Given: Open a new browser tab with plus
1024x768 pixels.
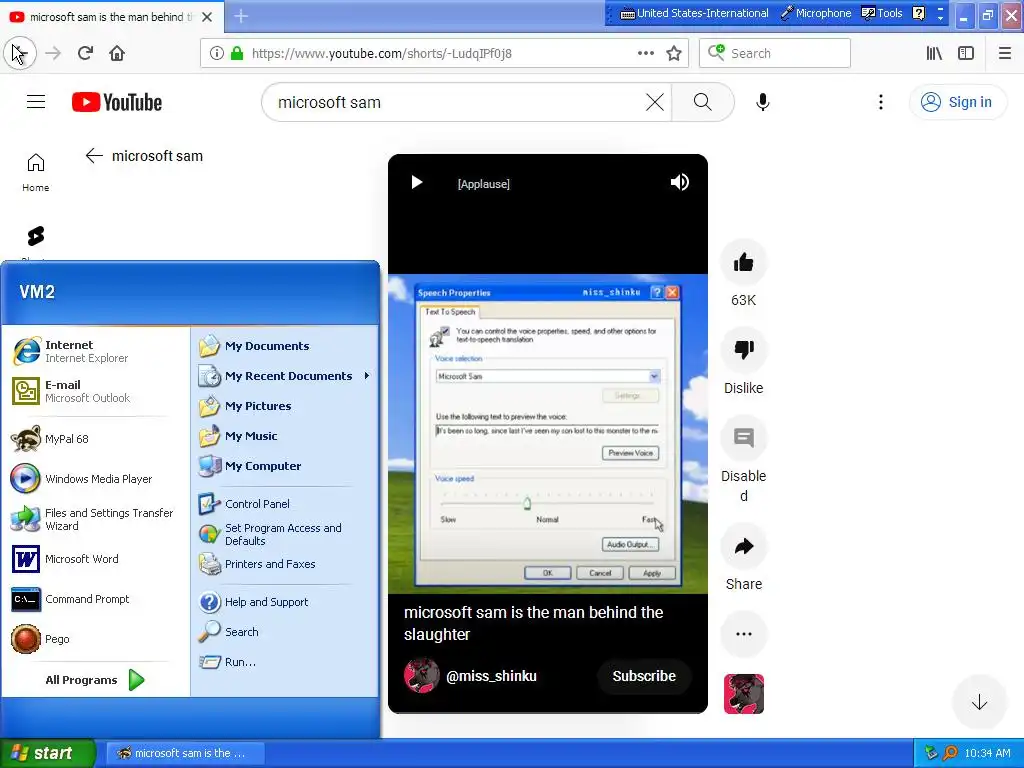Looking at the screenshot, I should (241, 16).
